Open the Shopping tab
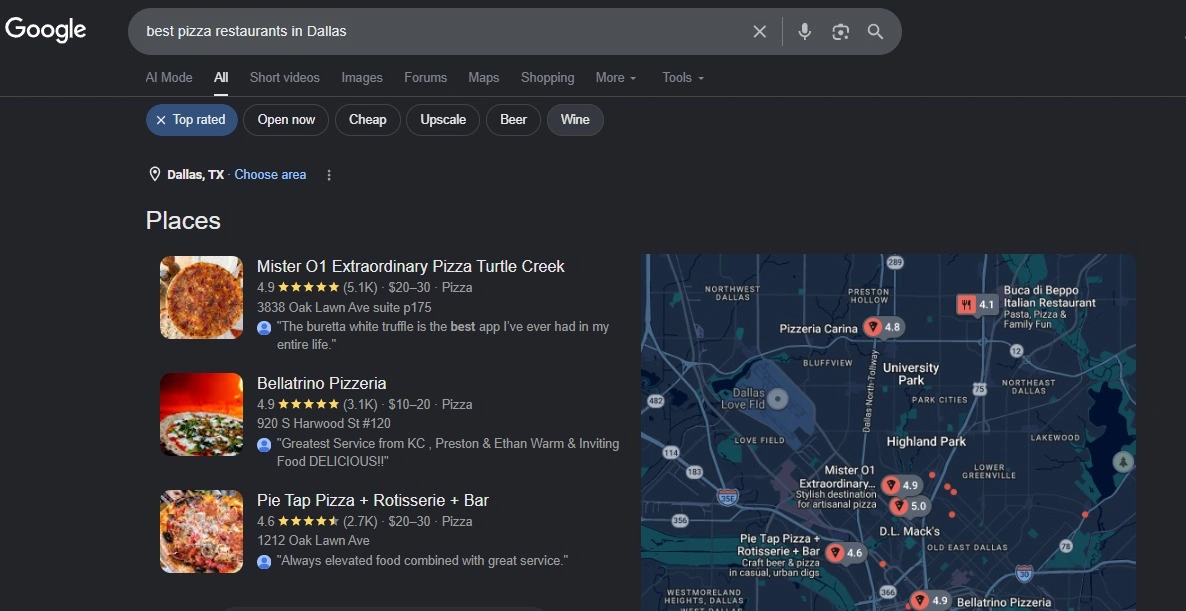 pos(548,78)
